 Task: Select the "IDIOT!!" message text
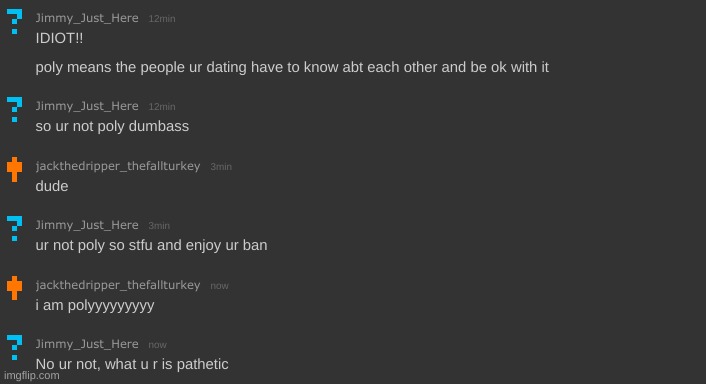coord(59,38)
